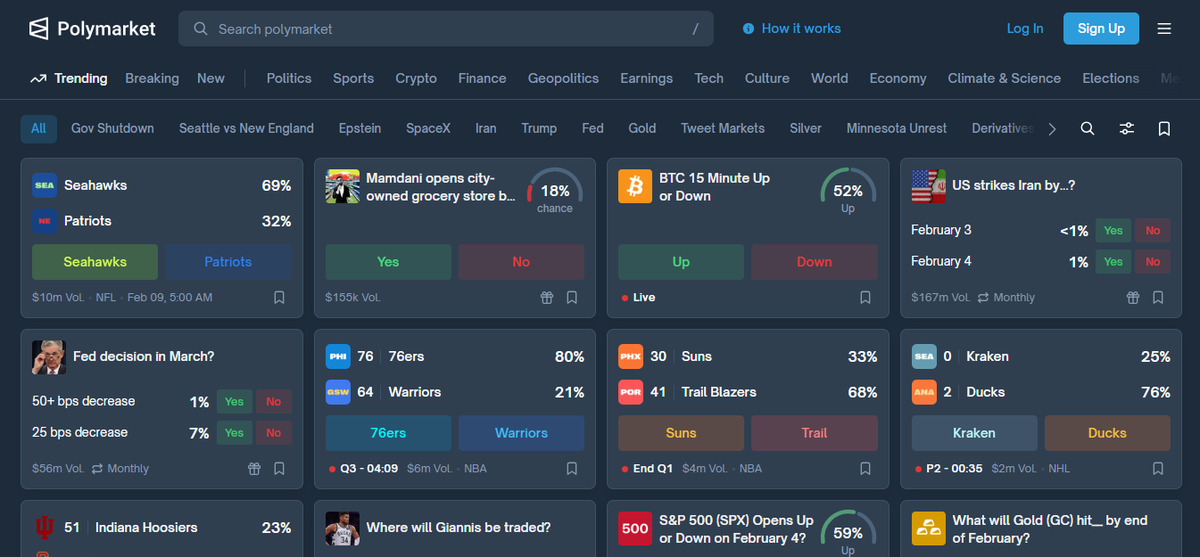Click the search icon in the topics row
The height and width of the screenshot is (557, 1200).
[x=1087, y=129]
